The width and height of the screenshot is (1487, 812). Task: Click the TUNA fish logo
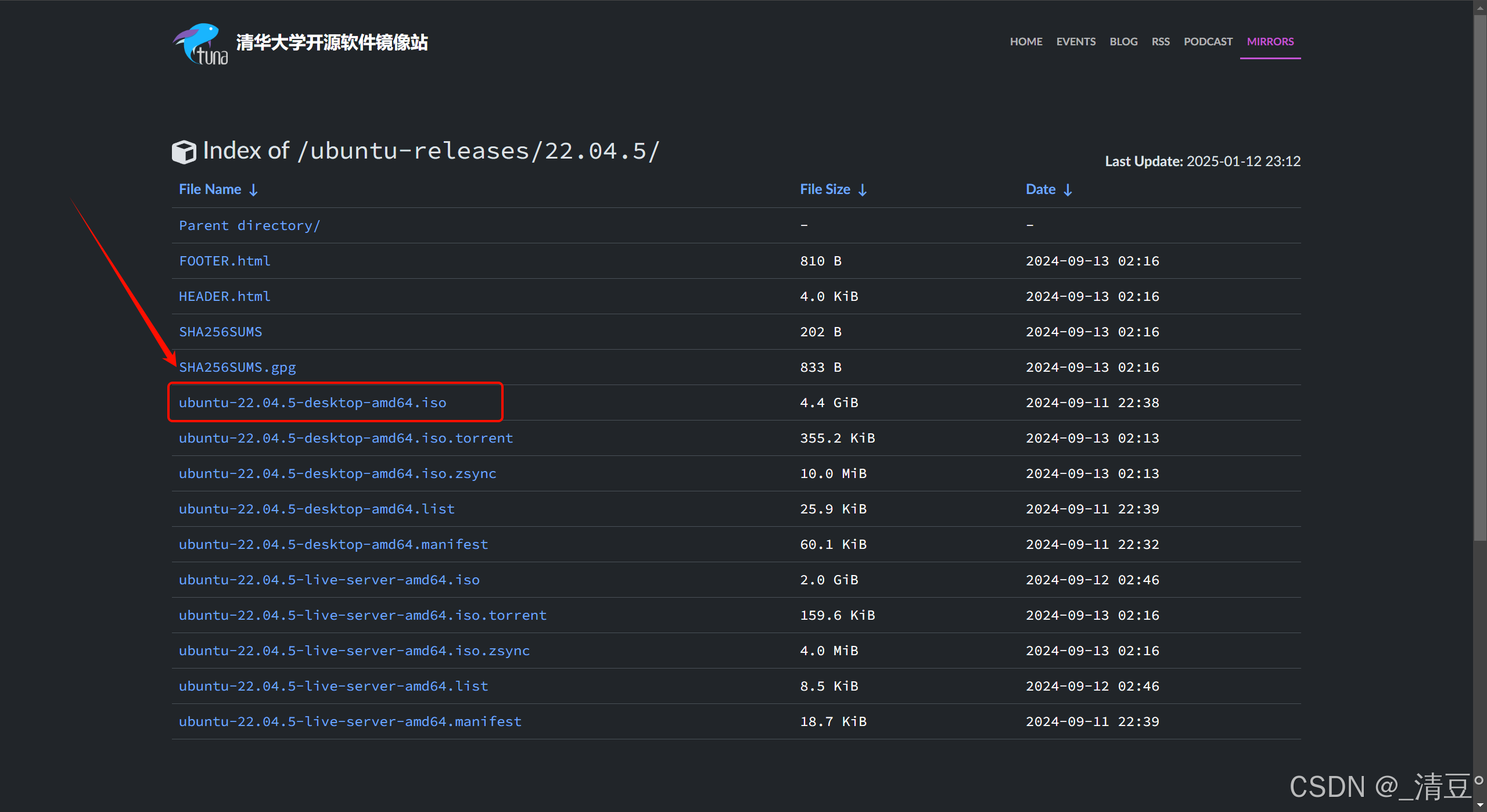point(200,44)
